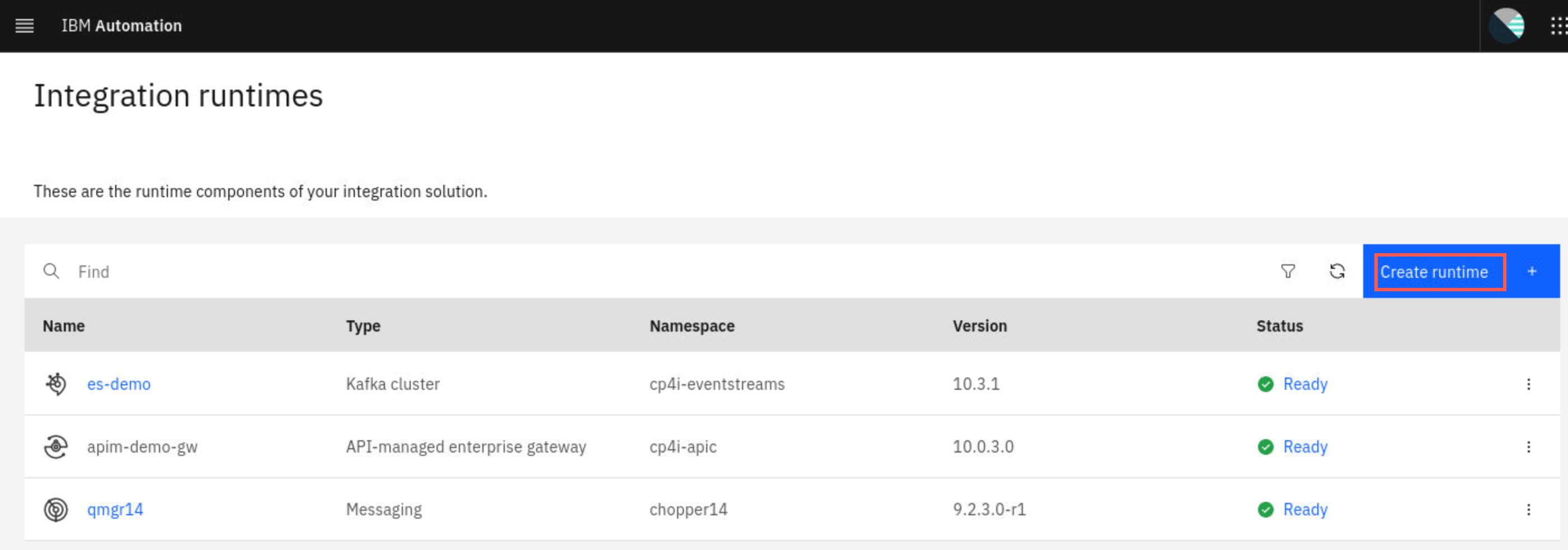Click the qmgr14 messaging icon
Screen dimensions: 1568x550
[x=56, y=509]
